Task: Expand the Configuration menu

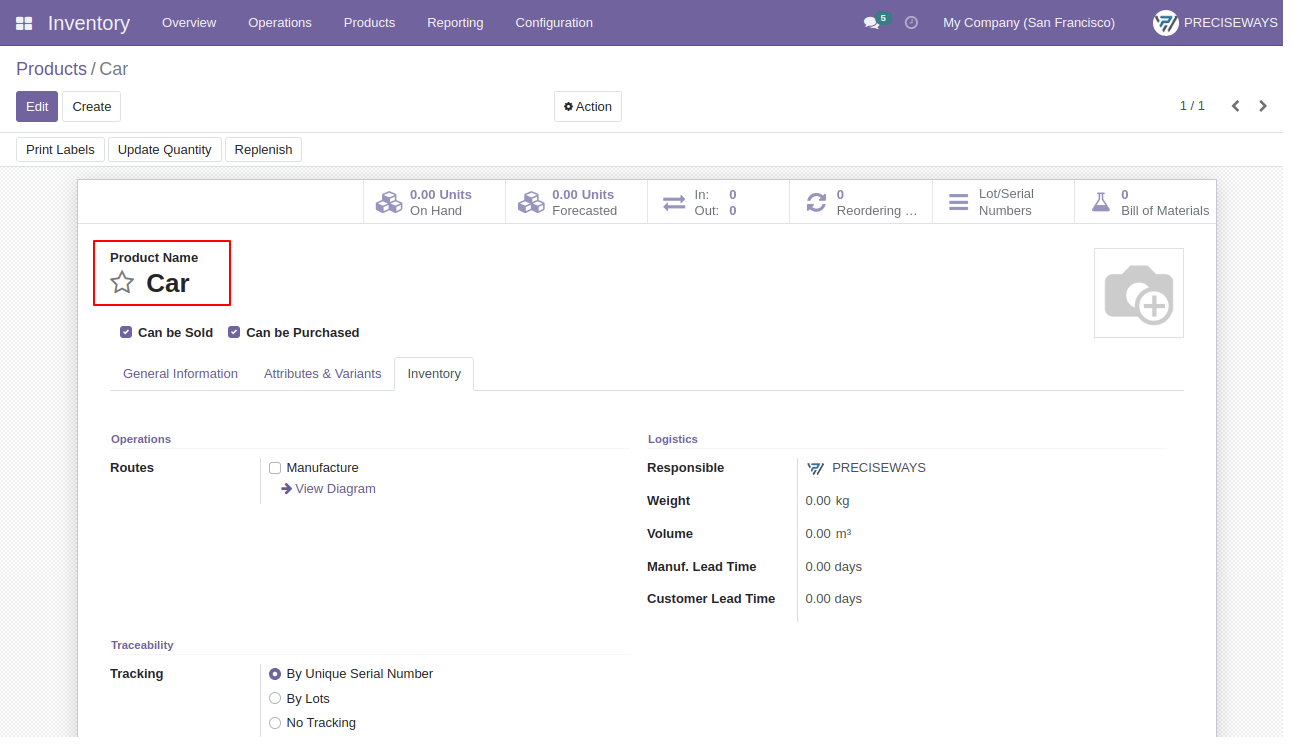Action: pos(554,22)
